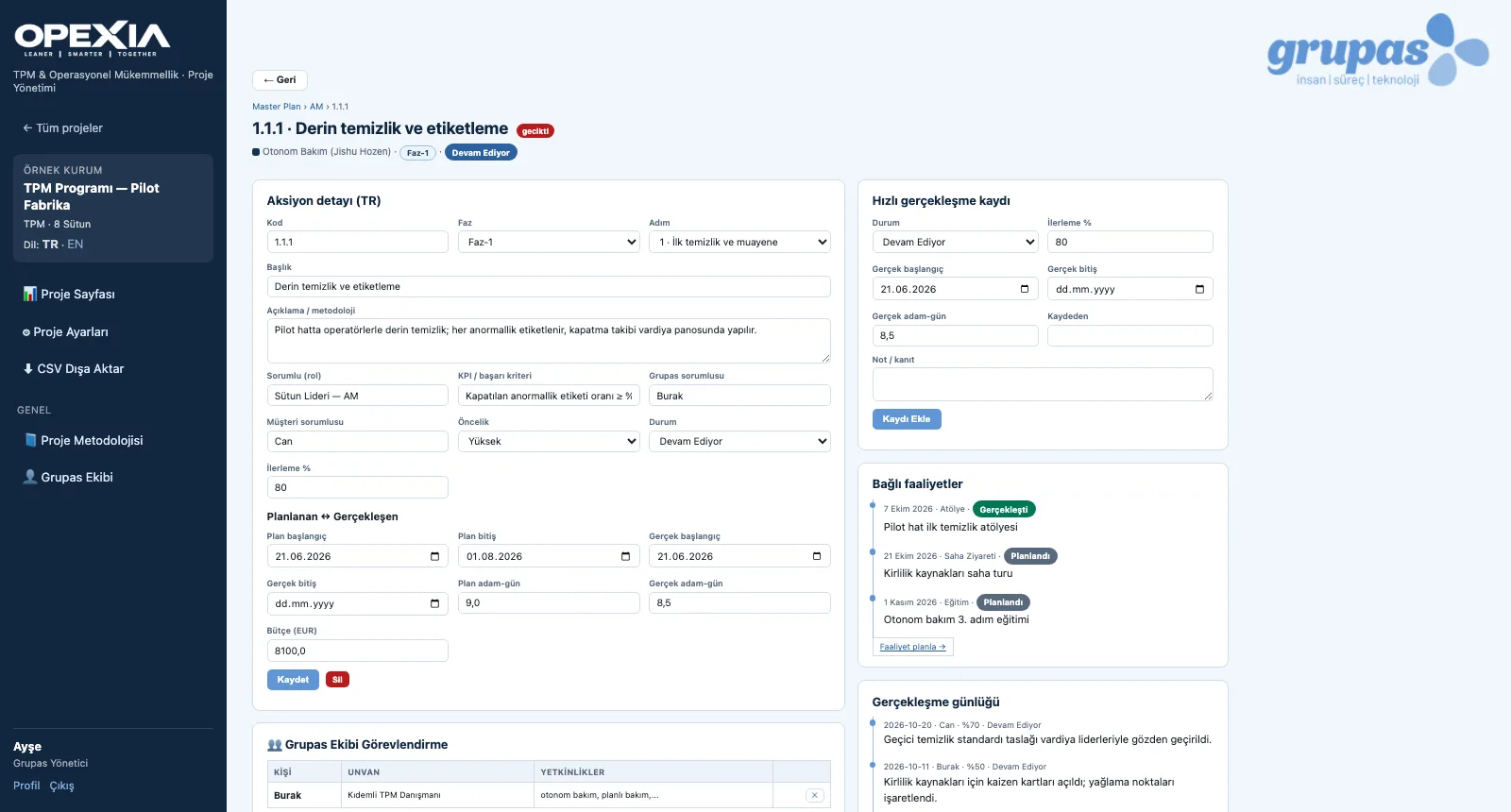Open the calendar picker for Plan bitiş
This screenshot has width=1511, height=812.
click(625, 556)
